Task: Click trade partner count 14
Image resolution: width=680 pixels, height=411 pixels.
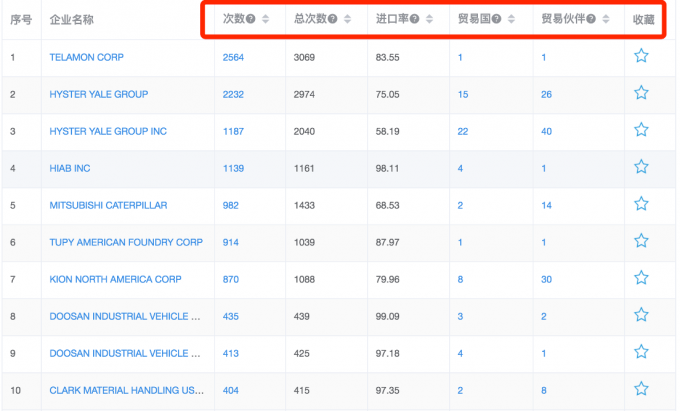Action: tap(546, 205)
